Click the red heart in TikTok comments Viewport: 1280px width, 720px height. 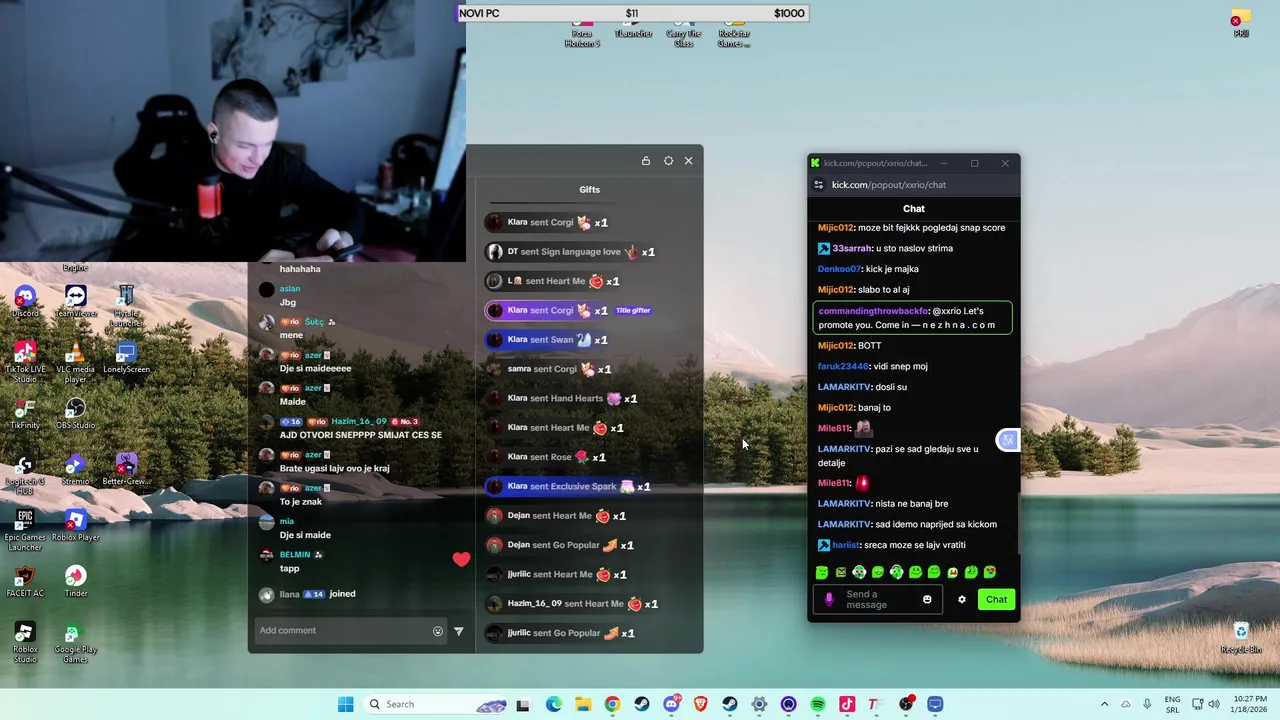point(461,560)
